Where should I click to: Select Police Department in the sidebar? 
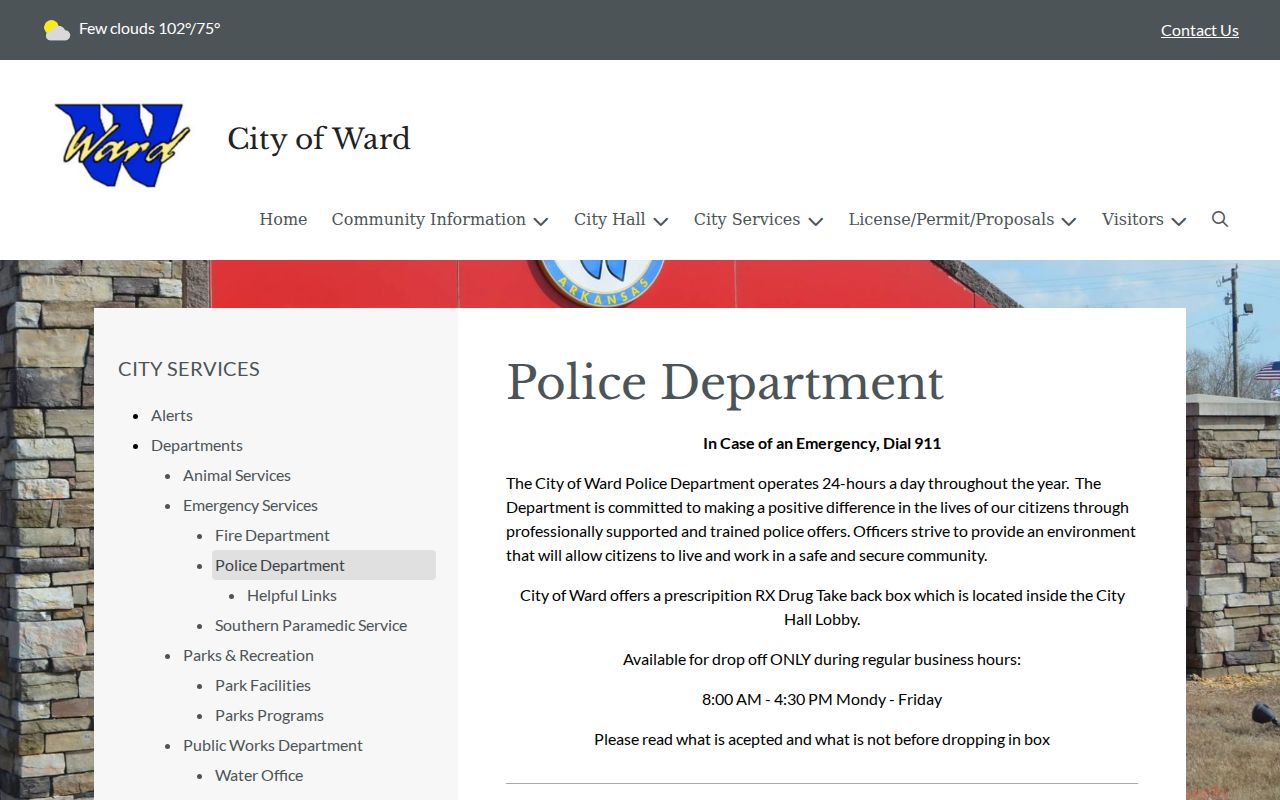(324, 565)
